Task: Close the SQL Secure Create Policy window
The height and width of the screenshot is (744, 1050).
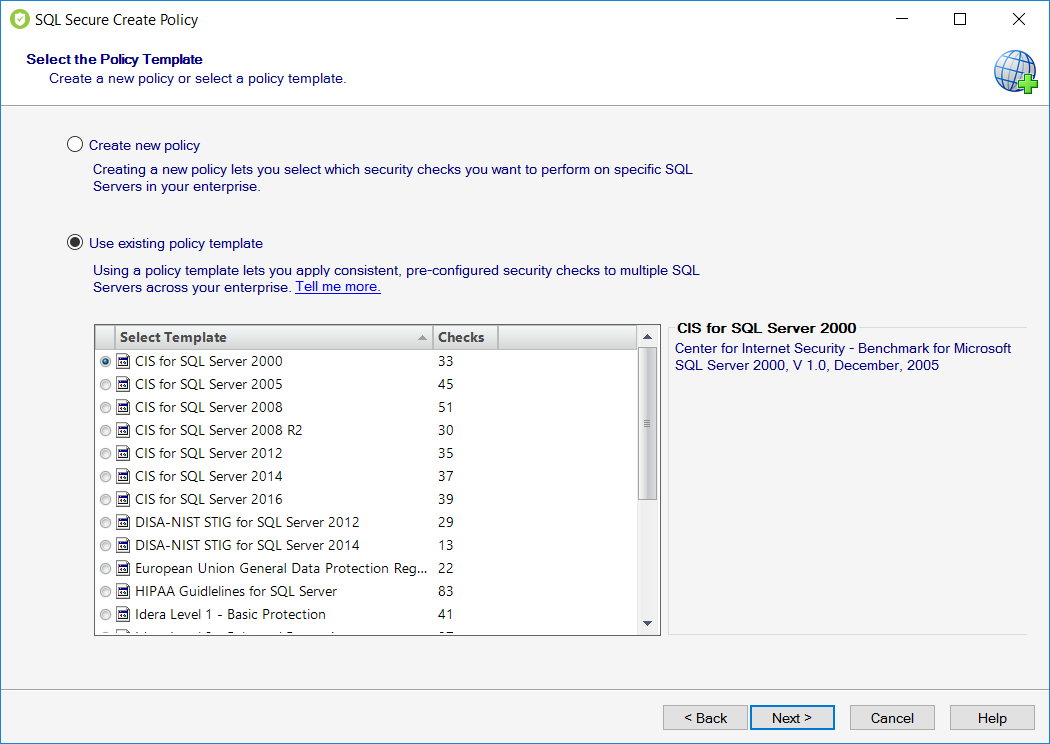Action: pyautogui.click(x=1019, y=19)
